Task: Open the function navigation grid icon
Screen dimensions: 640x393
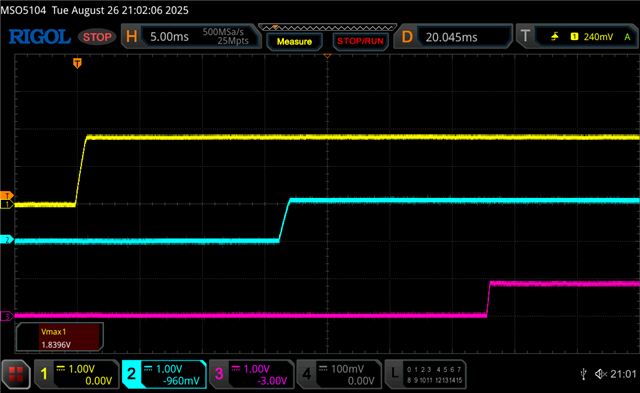Action: click(16, 374)
